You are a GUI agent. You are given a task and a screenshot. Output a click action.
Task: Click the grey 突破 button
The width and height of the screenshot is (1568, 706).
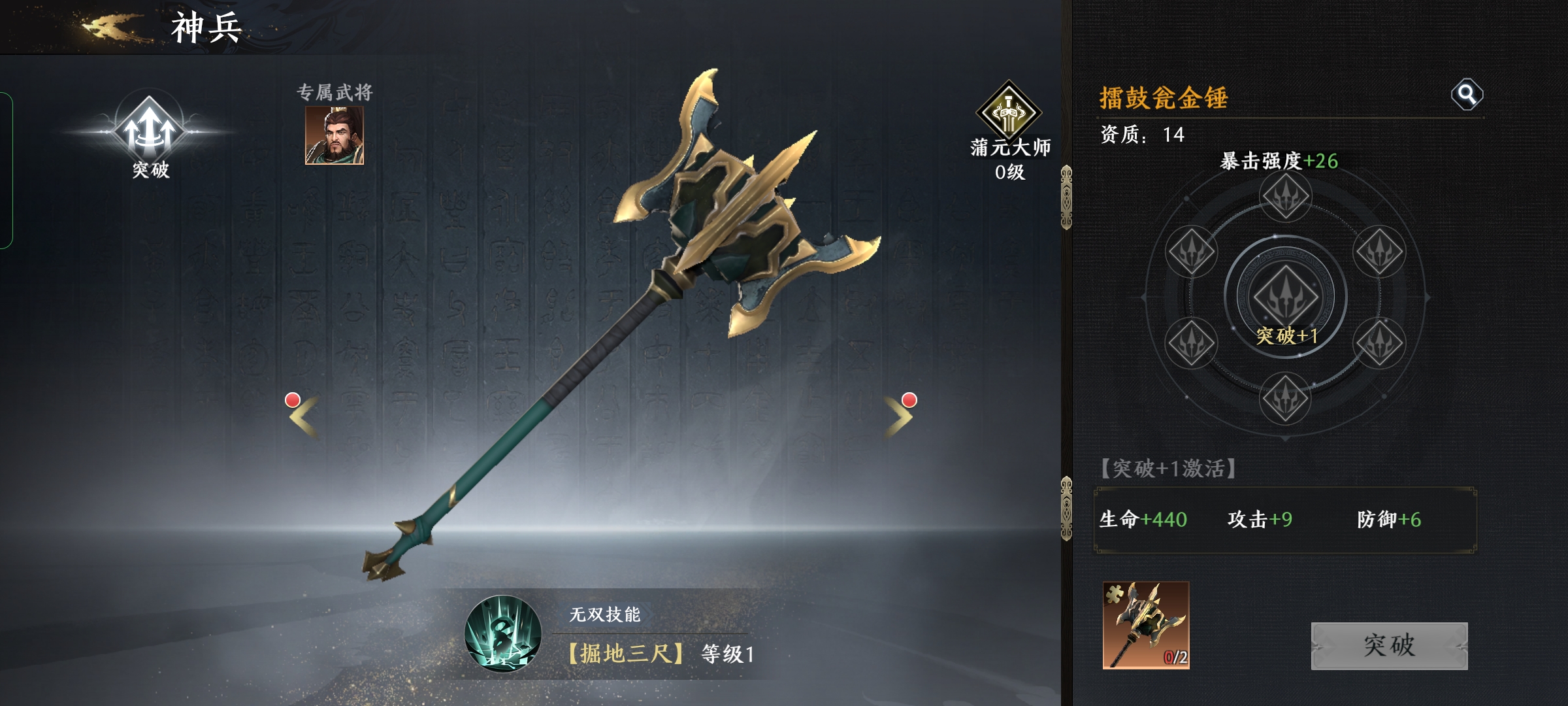[x=1389, y=646]
